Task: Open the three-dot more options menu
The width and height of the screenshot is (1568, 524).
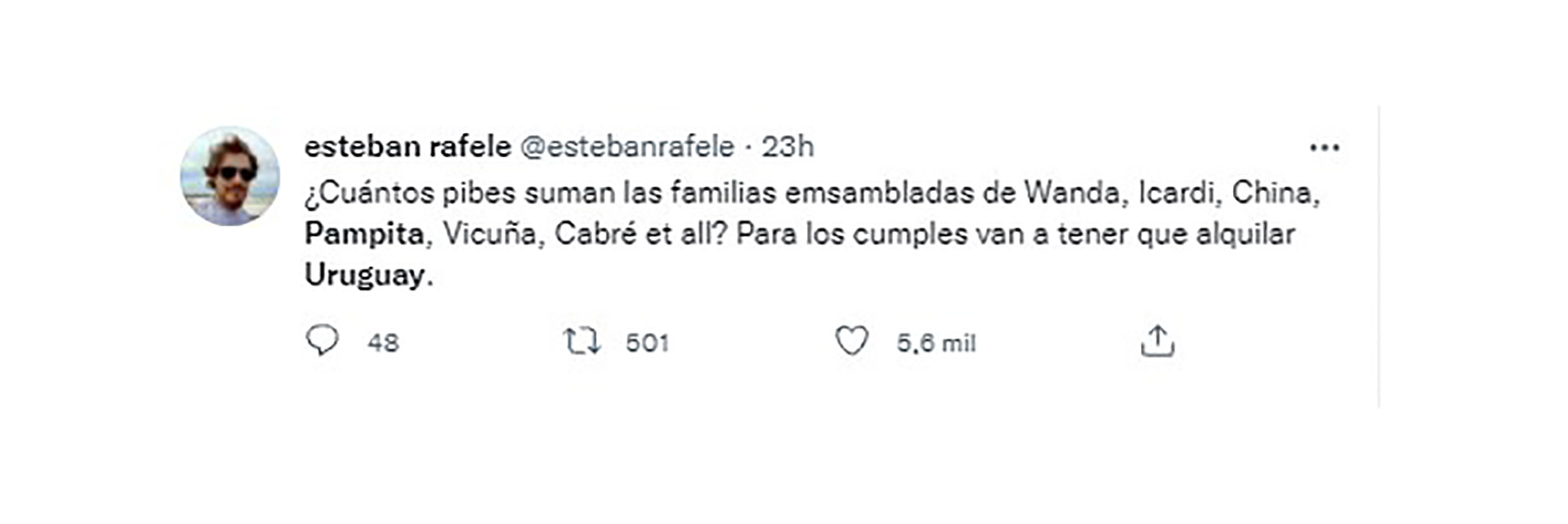Action: click(1324, 148)
